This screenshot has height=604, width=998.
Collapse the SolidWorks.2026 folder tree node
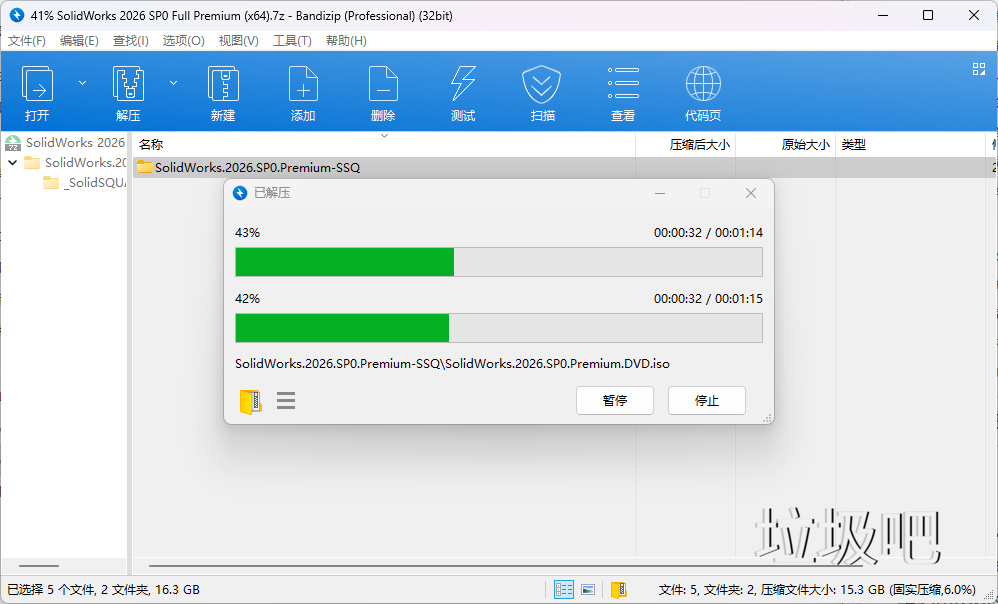coord(13,162)
